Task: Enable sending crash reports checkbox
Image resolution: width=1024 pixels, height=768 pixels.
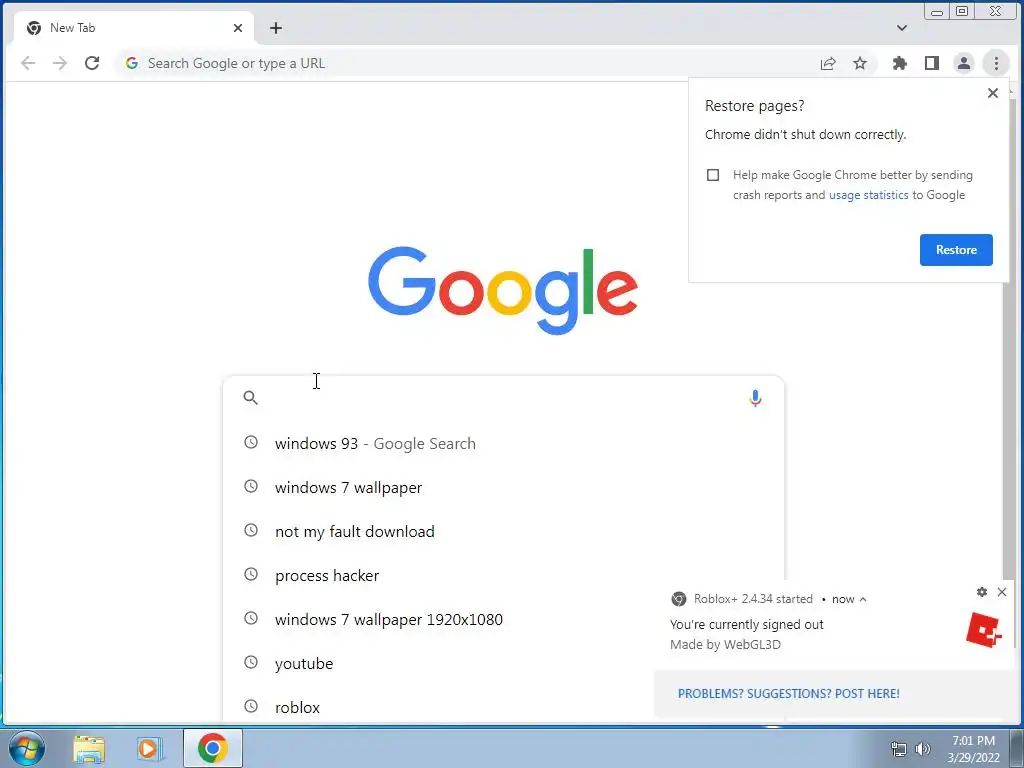Action: click(713, 175)
